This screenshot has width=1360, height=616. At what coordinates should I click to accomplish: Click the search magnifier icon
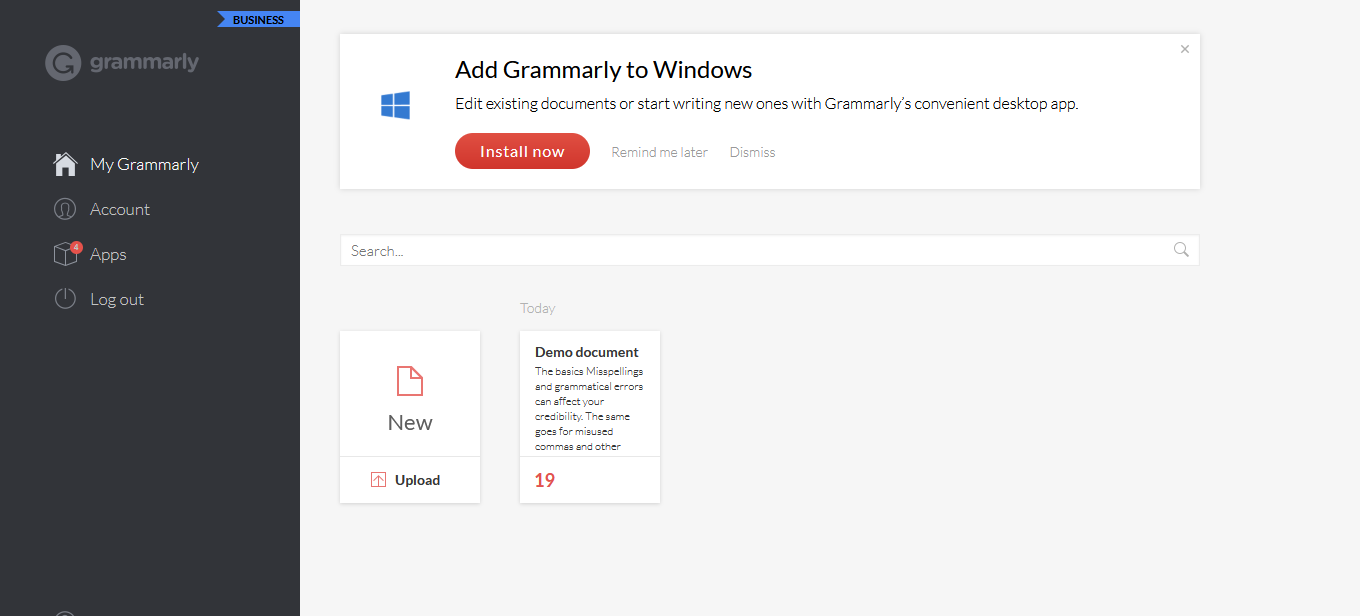pos(1181,250)
